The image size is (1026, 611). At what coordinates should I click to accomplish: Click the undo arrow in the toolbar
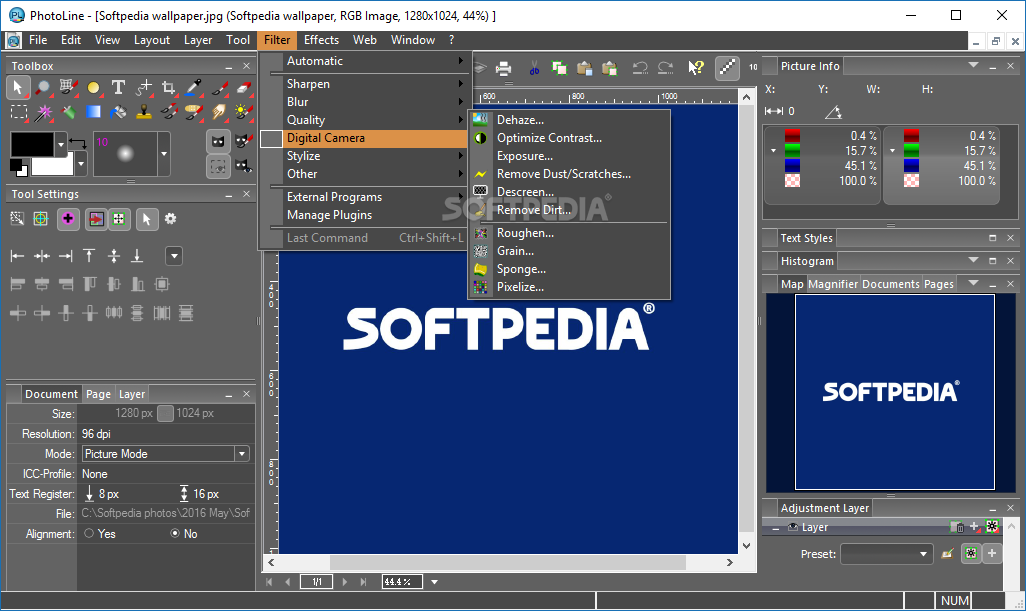(640, 68)
